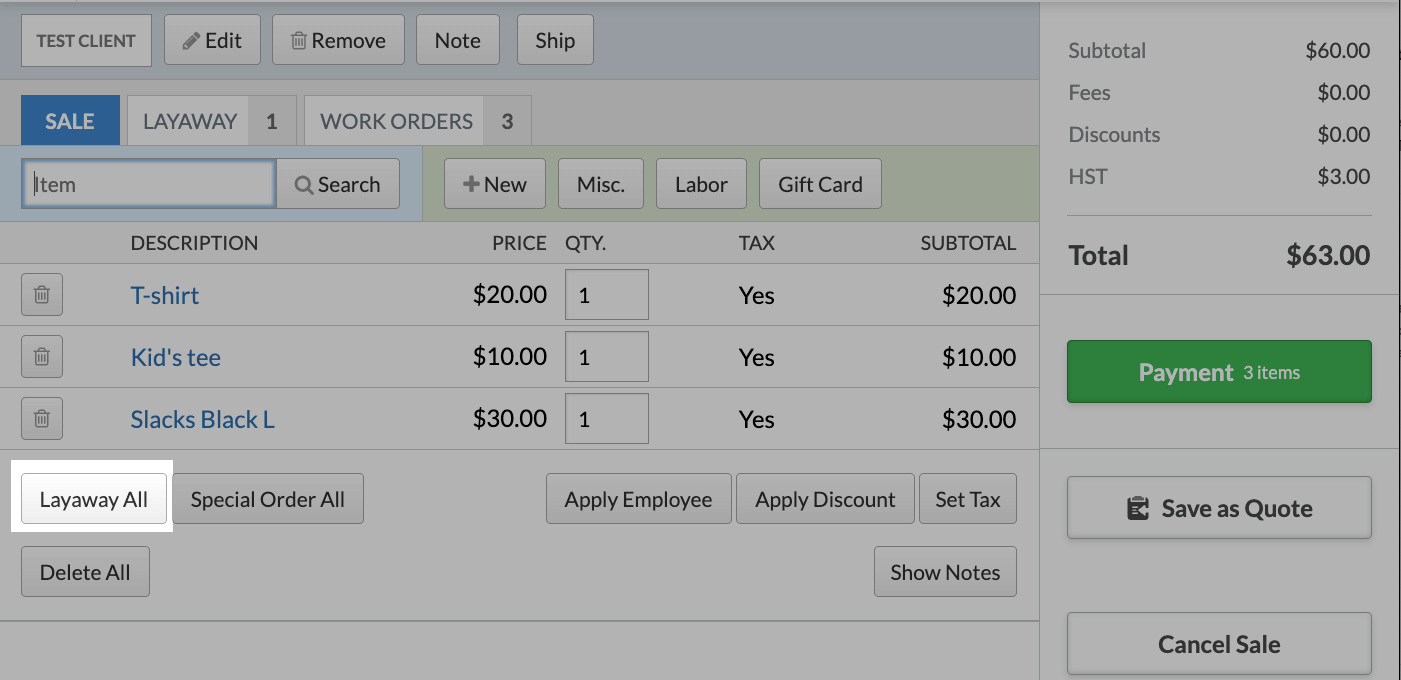Click the Fees label in the summary
The height and width of the screenshot is (680, 1401).
point(1089,93)
